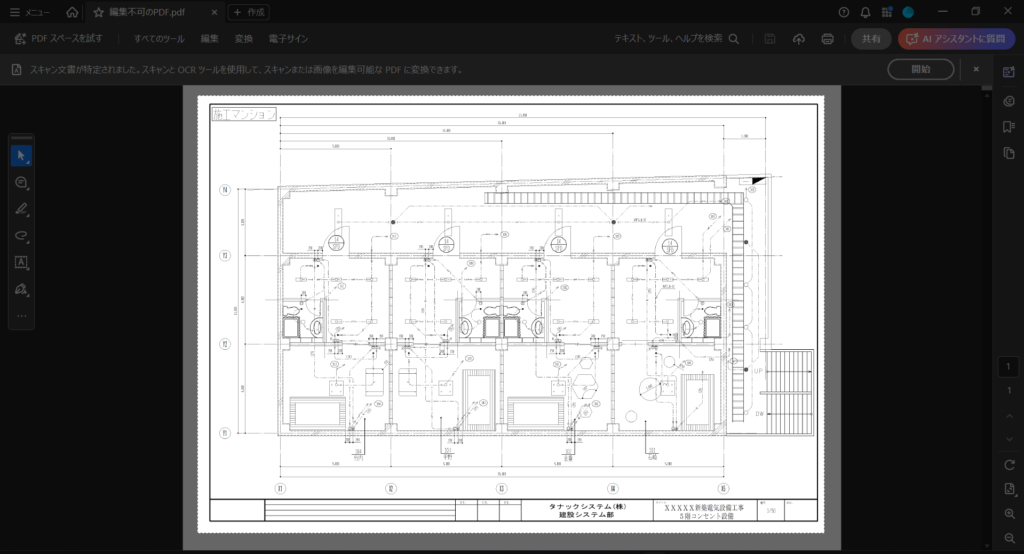The width and height of the screenshot is (1024, 554).
Task: Choose the freehand draw tool
Action: (x=21, y=236)
